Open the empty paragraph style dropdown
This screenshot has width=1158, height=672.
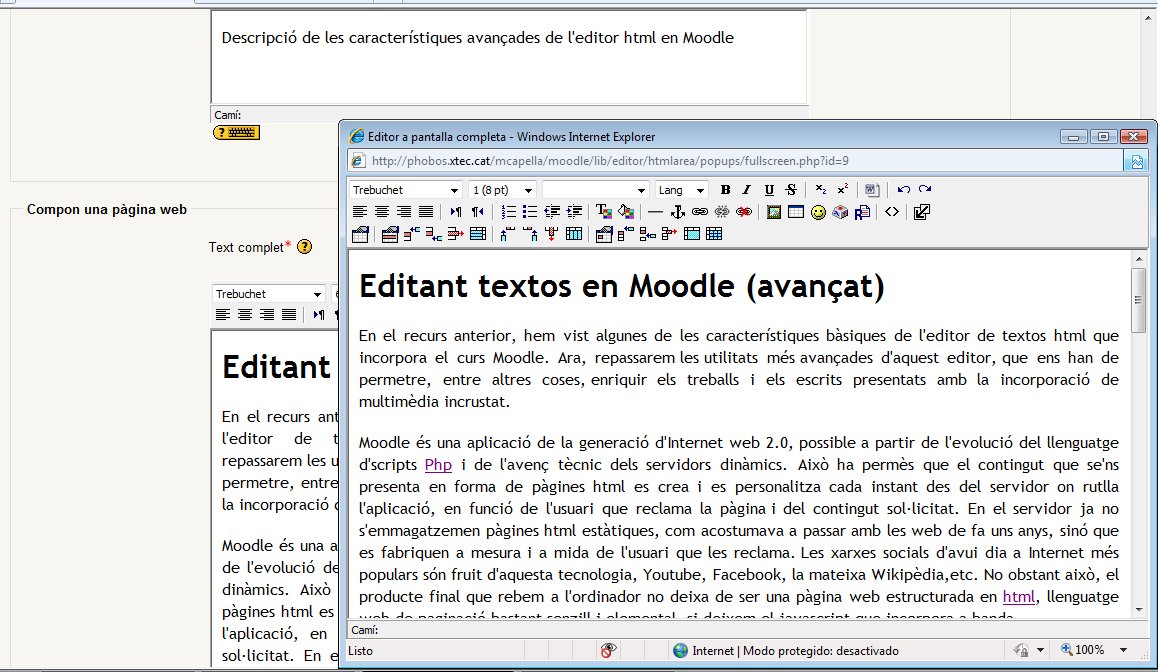pyautogui.click(x=595, y=190)
